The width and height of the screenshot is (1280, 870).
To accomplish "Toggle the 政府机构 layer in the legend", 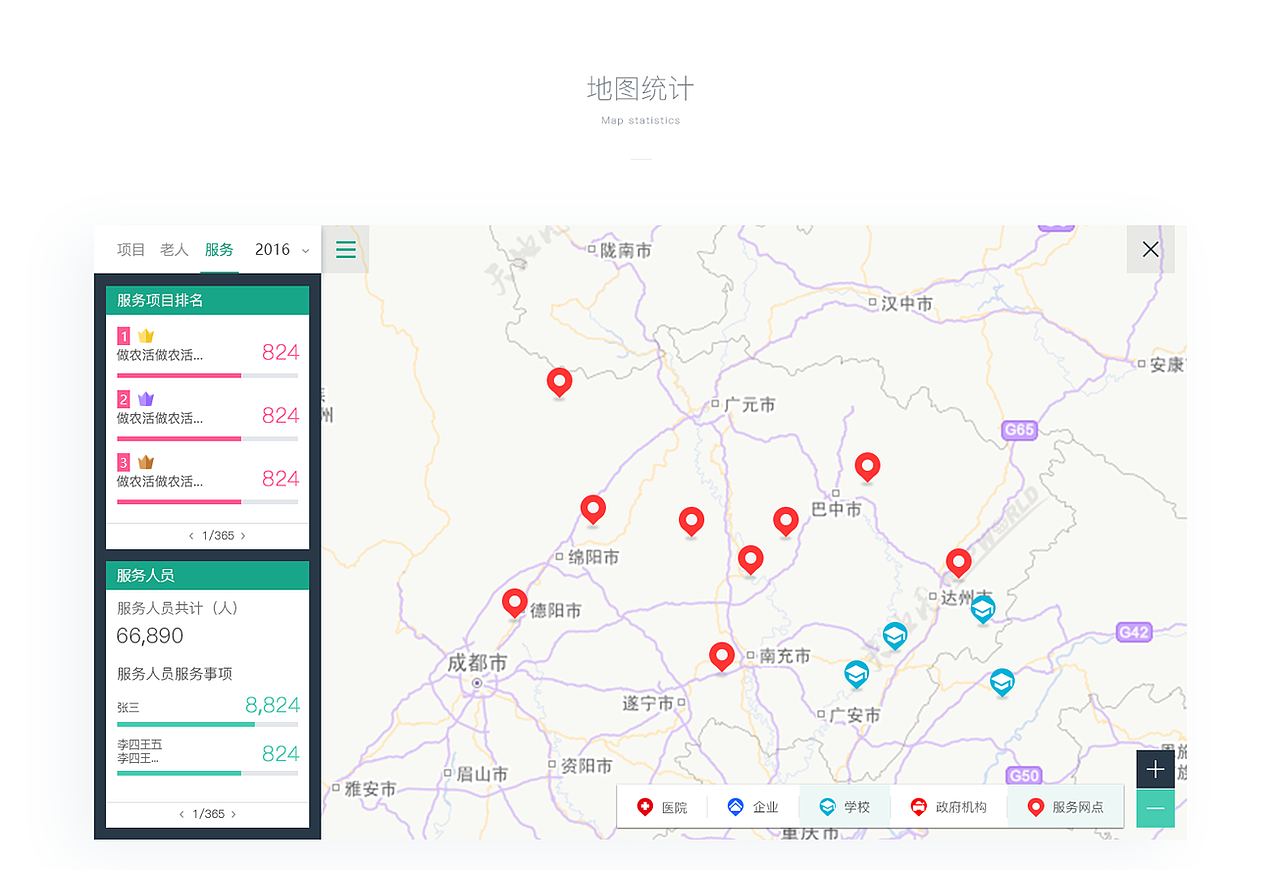I will [x=948, y=806].
